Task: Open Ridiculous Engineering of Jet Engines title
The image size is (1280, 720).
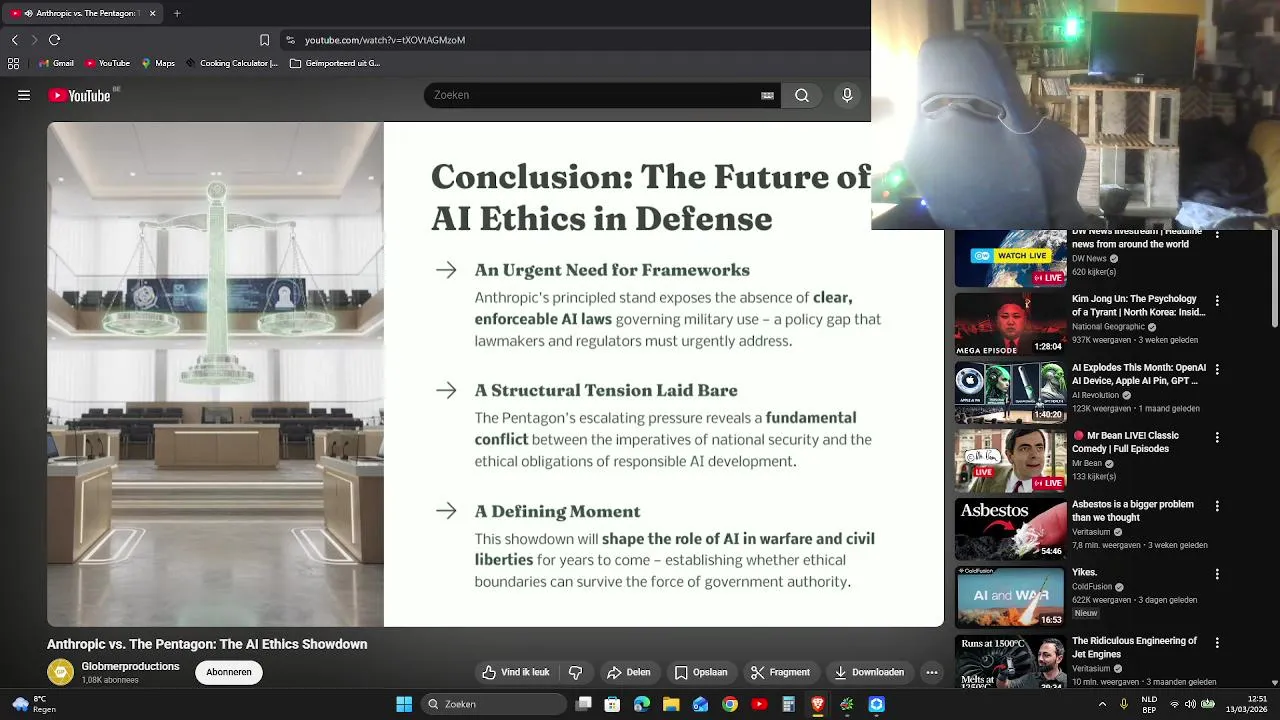Action: click(1134, 647)
